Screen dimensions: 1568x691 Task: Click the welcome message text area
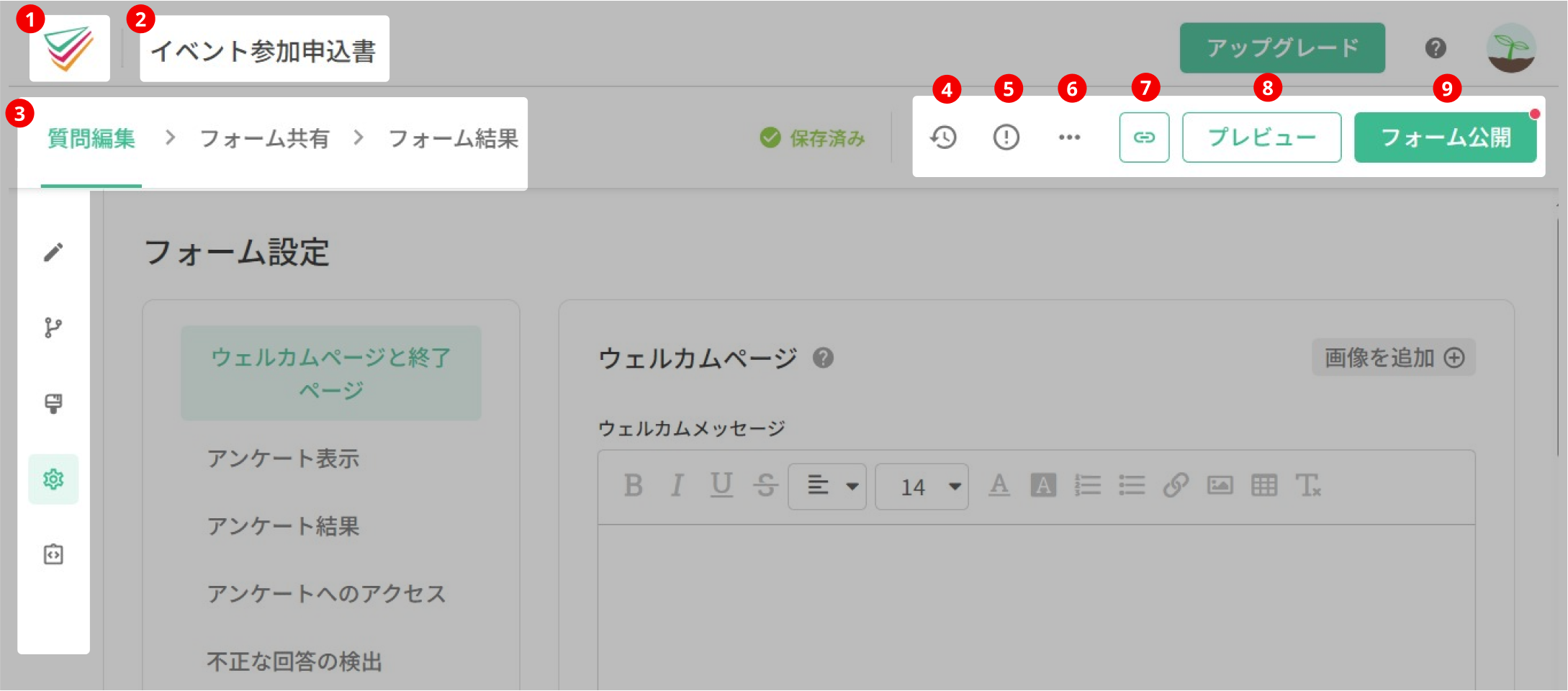tap(1037, 608)
